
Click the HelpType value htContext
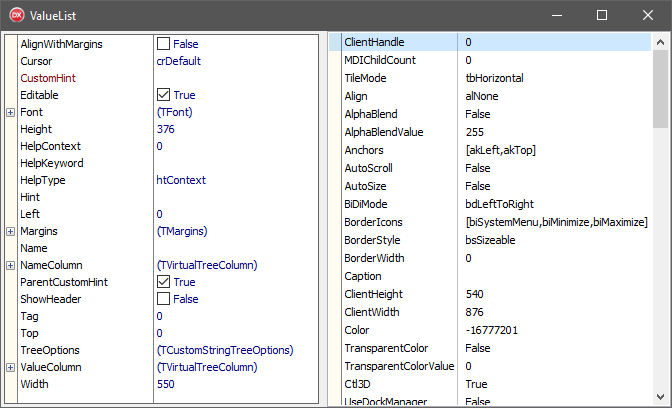(181, 180)
